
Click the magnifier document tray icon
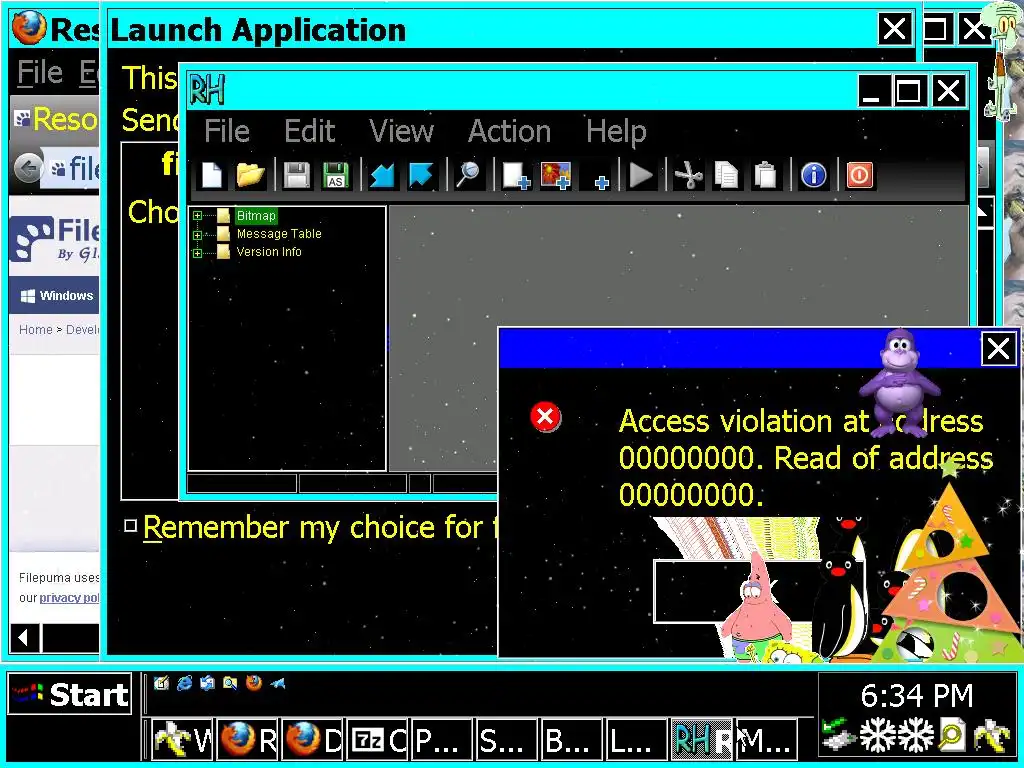[x=952, y=735]
